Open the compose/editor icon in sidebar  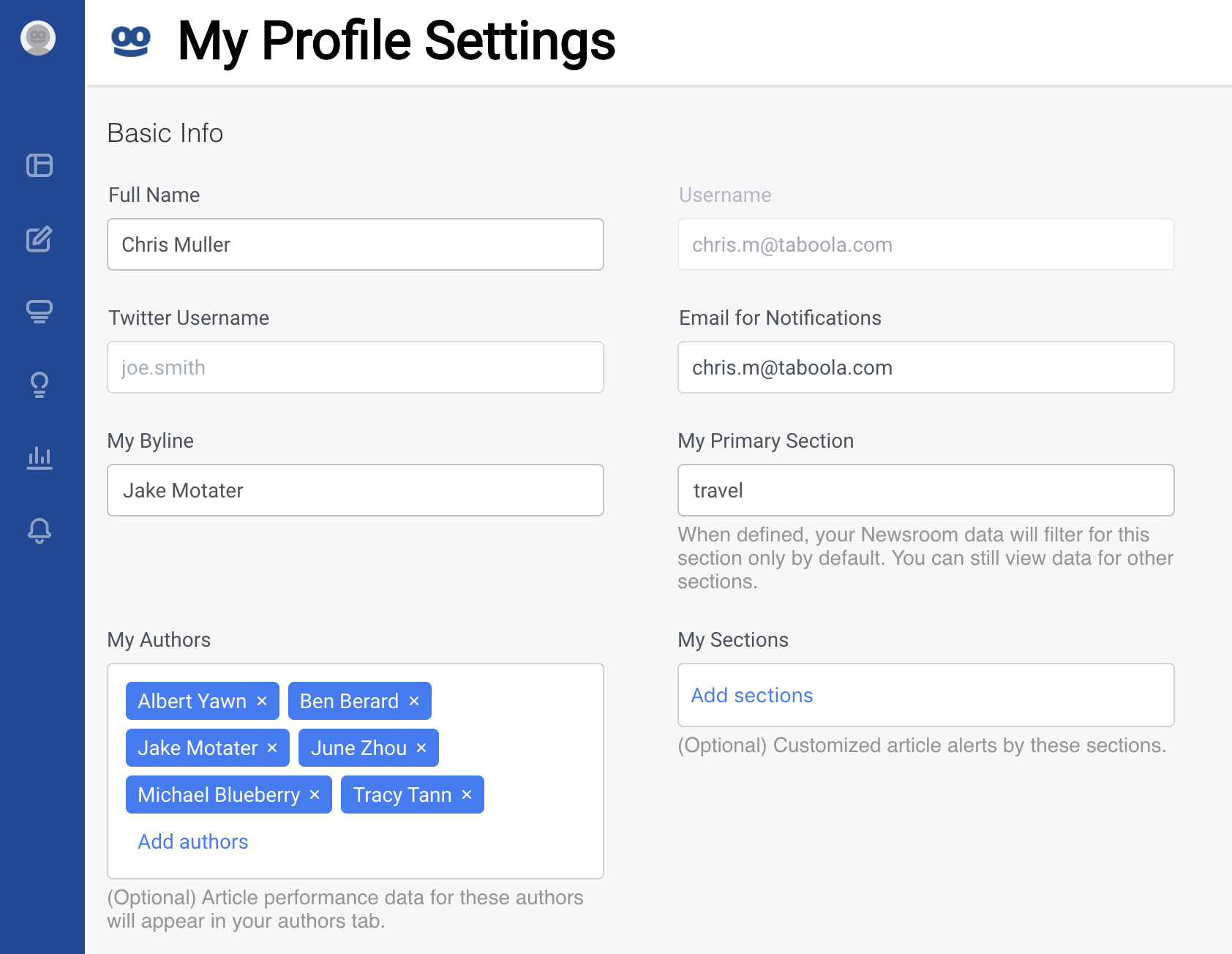(40, 239)
